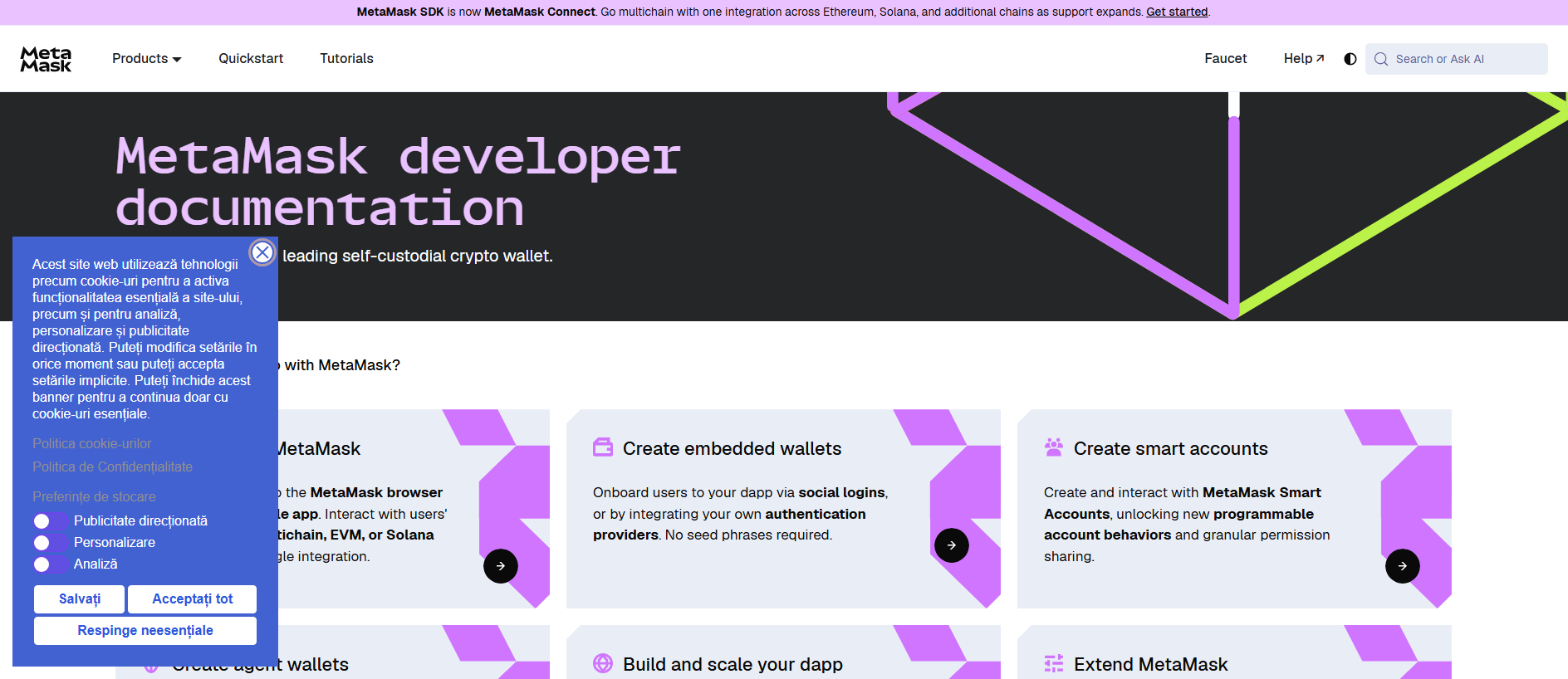Image resolution: width=1568 pixels, height=679 pixels.
Task: Toggle Publicitate direcționată switch
Action: [50, 521]
